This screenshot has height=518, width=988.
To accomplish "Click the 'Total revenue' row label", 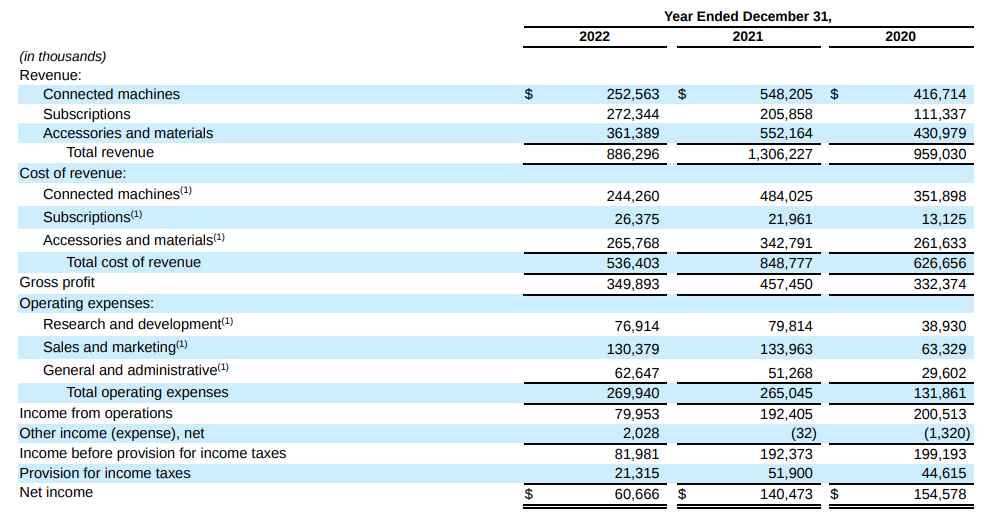I will (110, 153).
